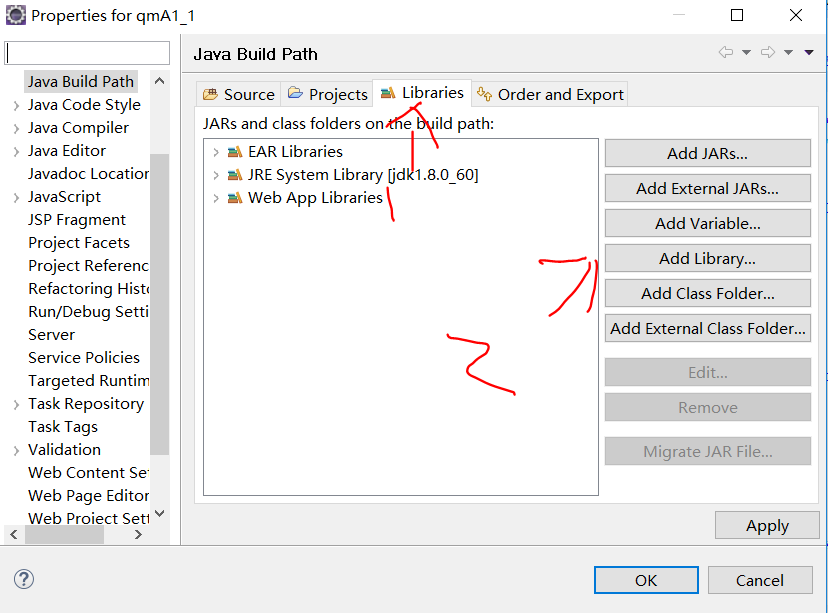
Task: Open Refactoring History page
Action: (x=88, y=289)
